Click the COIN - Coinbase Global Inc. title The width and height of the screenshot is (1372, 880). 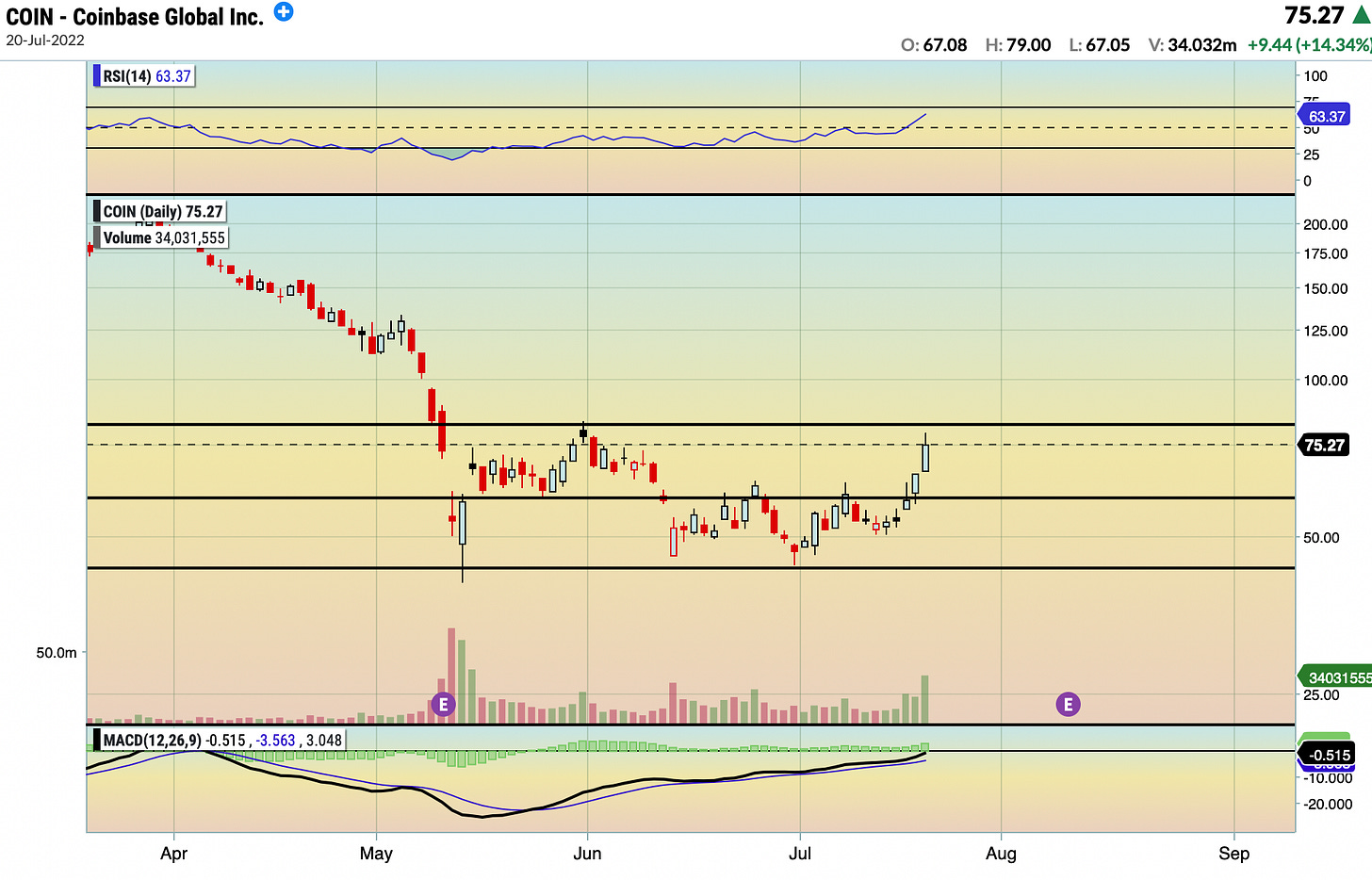(135, 16)
